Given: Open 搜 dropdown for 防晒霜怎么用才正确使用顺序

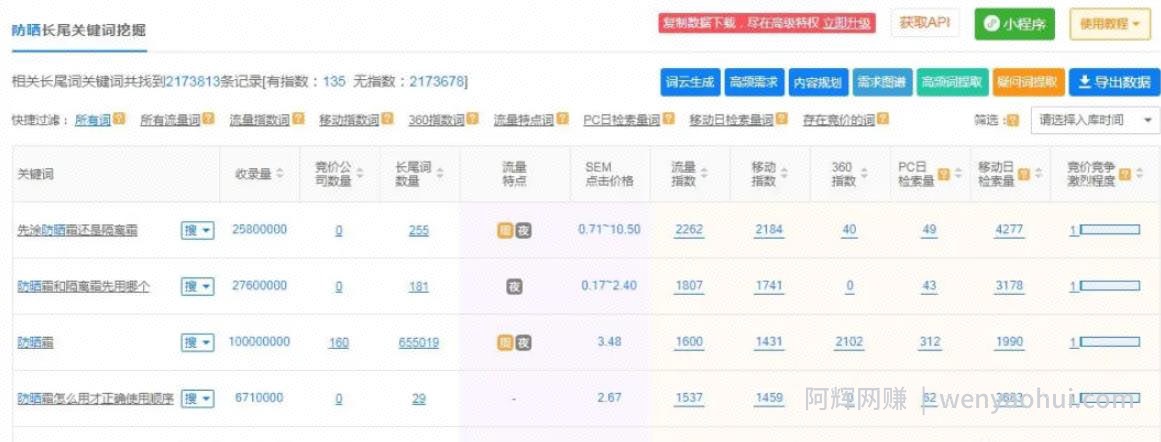Looking at the screenshot, I should click(x=197, y=398).
